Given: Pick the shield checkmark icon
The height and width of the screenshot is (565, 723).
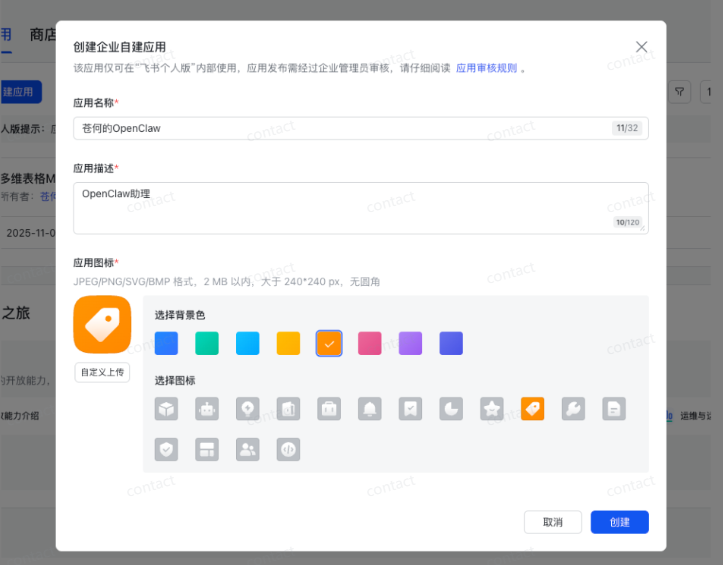Looking at the screenshot, I should (x=167, y=449).
